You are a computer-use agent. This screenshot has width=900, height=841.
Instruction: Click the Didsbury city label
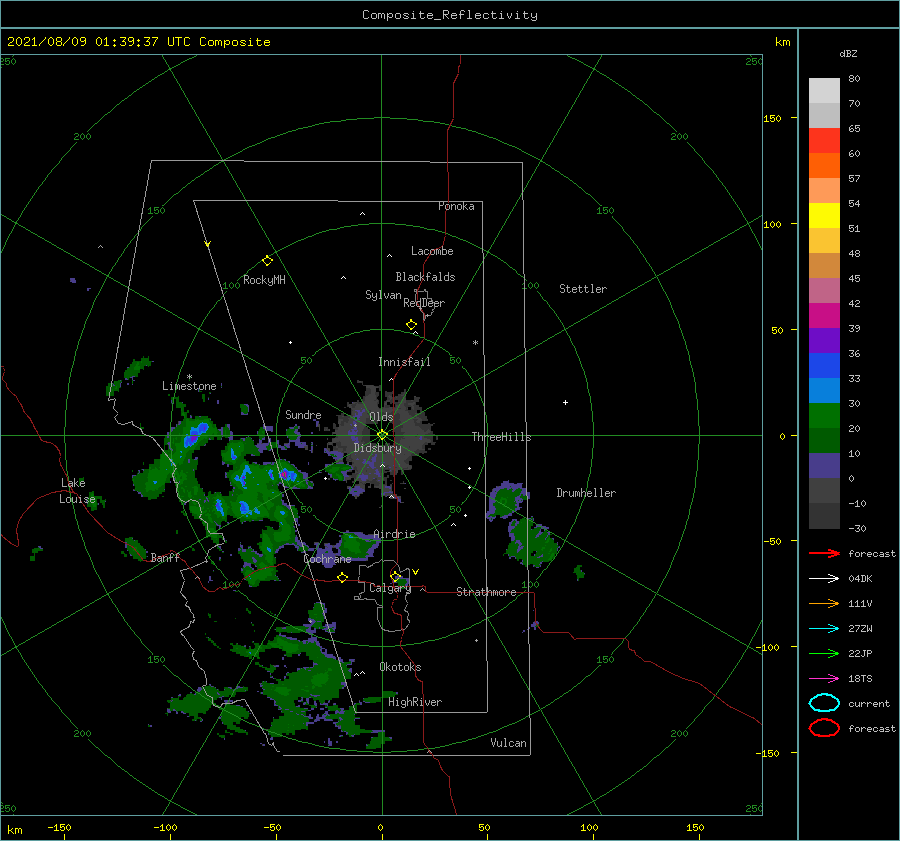click(378, 448)
